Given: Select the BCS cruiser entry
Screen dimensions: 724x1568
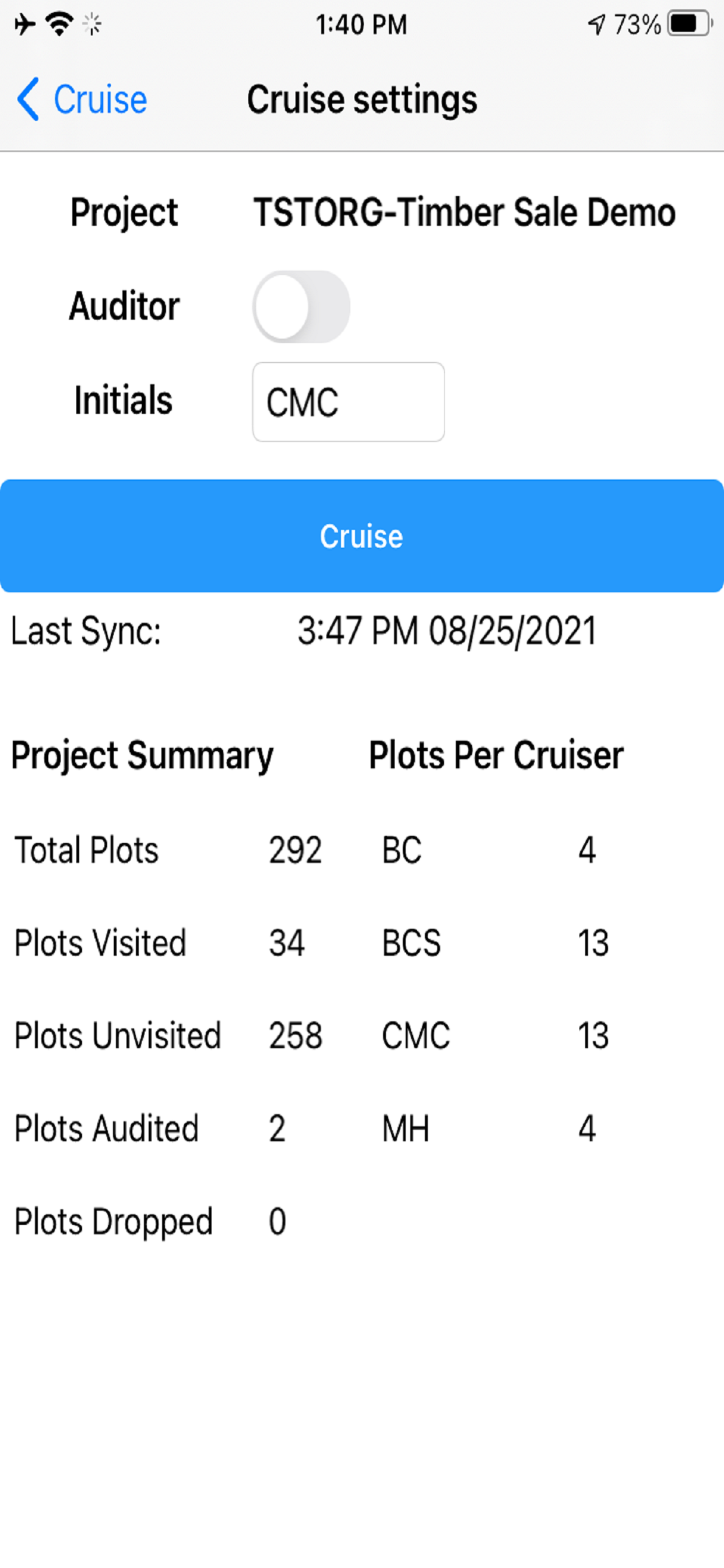Looking at the screenshot, I should pyautogui.click(x=495, y=943).
